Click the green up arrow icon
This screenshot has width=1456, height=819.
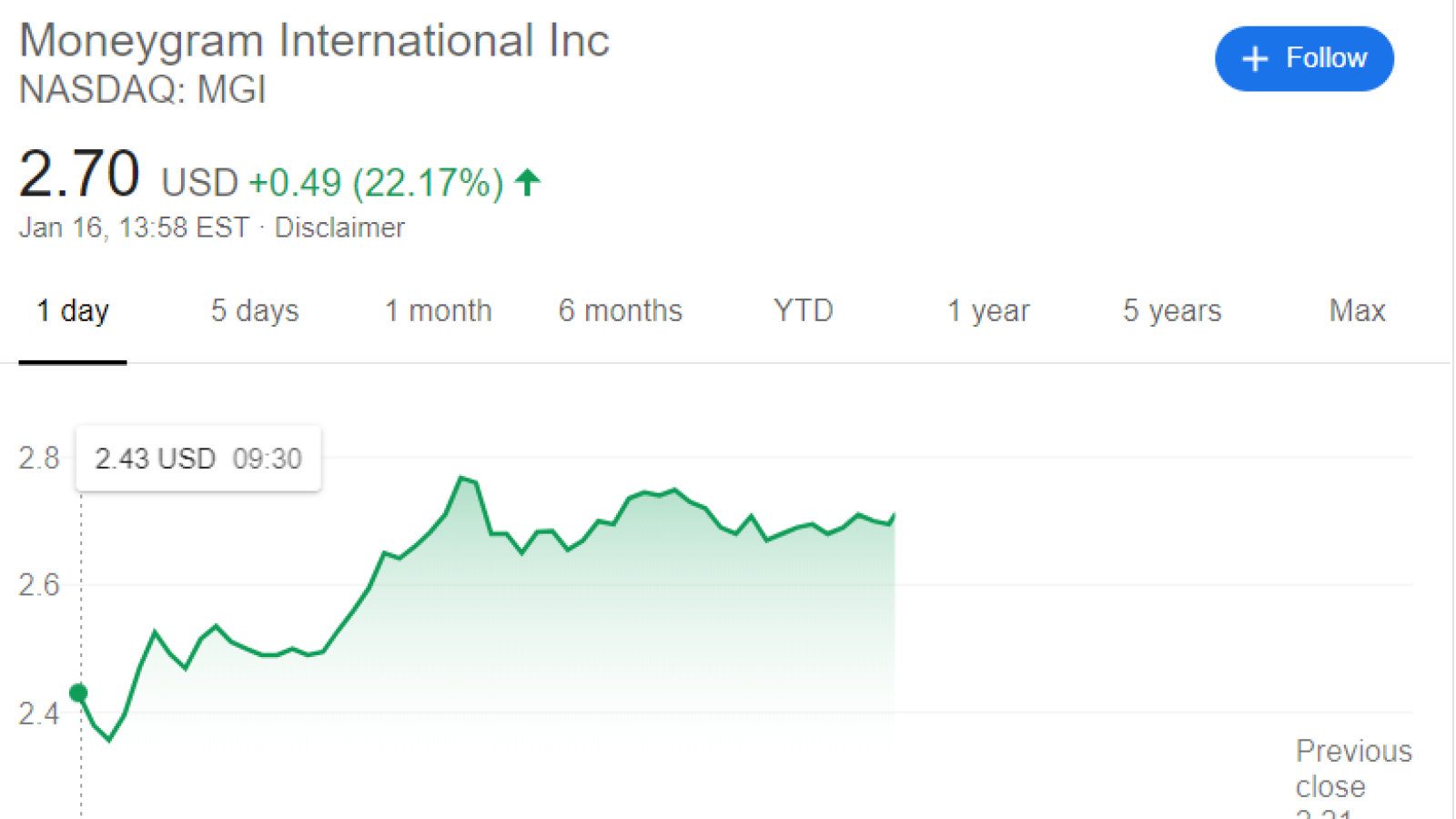[x=527, y=182]
